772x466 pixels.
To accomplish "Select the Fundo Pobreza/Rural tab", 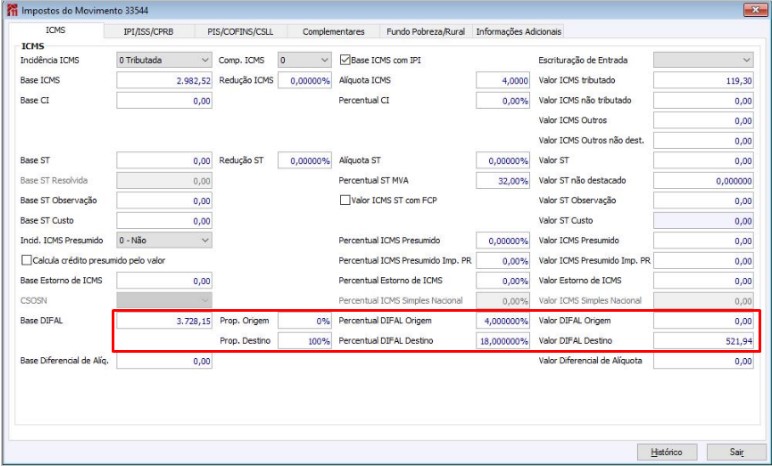I will [425, 32].
